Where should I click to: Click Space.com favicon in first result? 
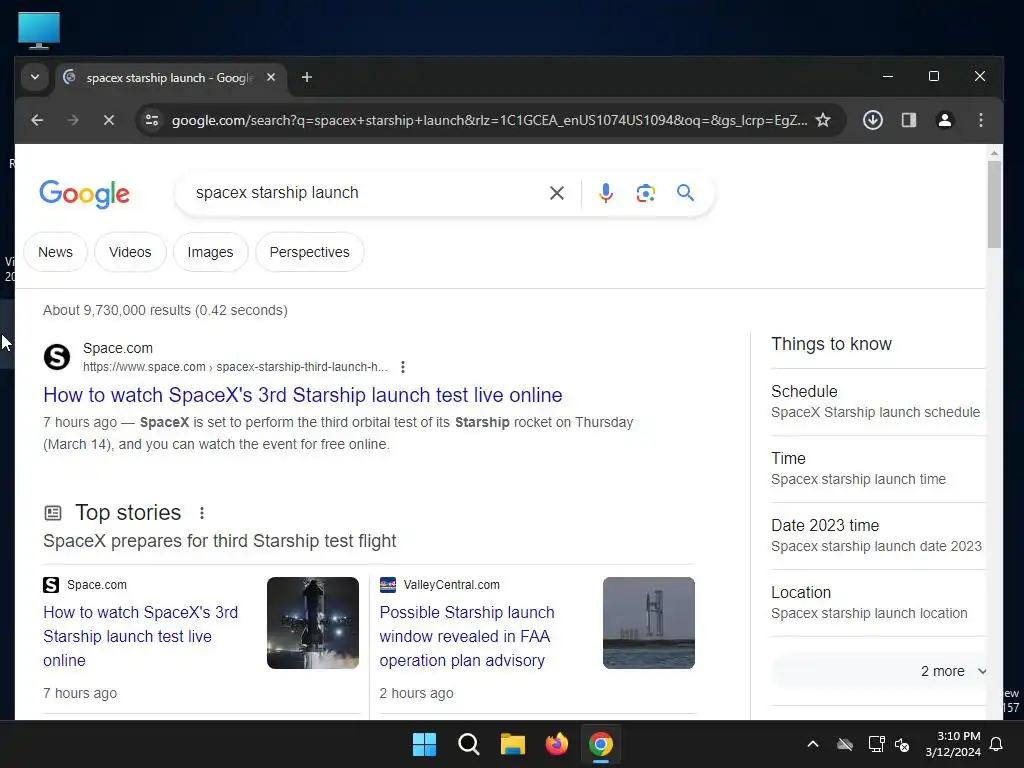click(57, 357)
